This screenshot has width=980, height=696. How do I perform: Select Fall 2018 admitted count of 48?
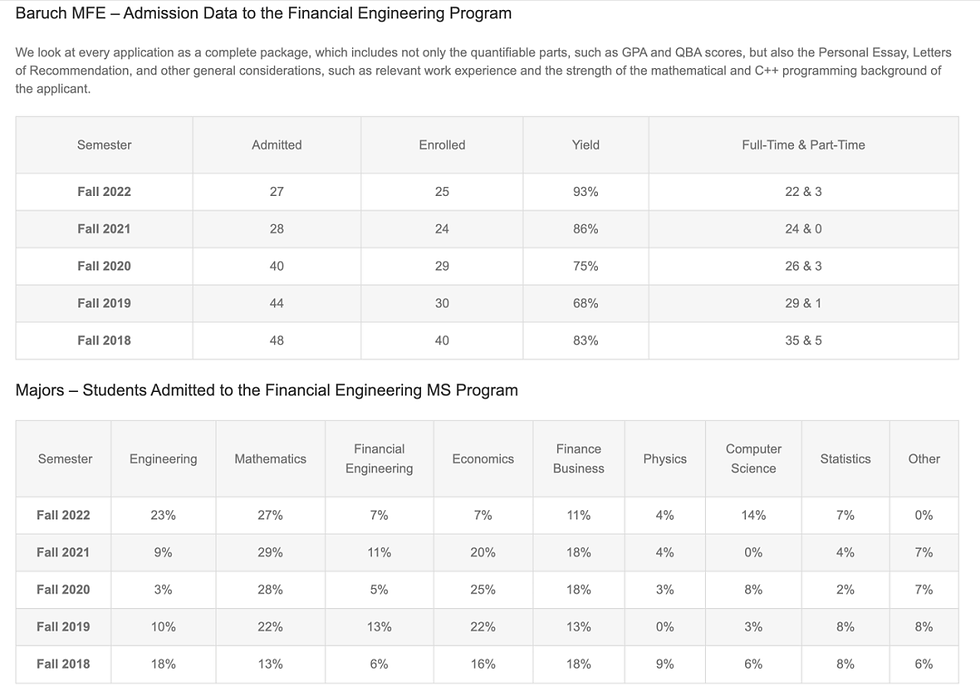[x=277, y=340]
